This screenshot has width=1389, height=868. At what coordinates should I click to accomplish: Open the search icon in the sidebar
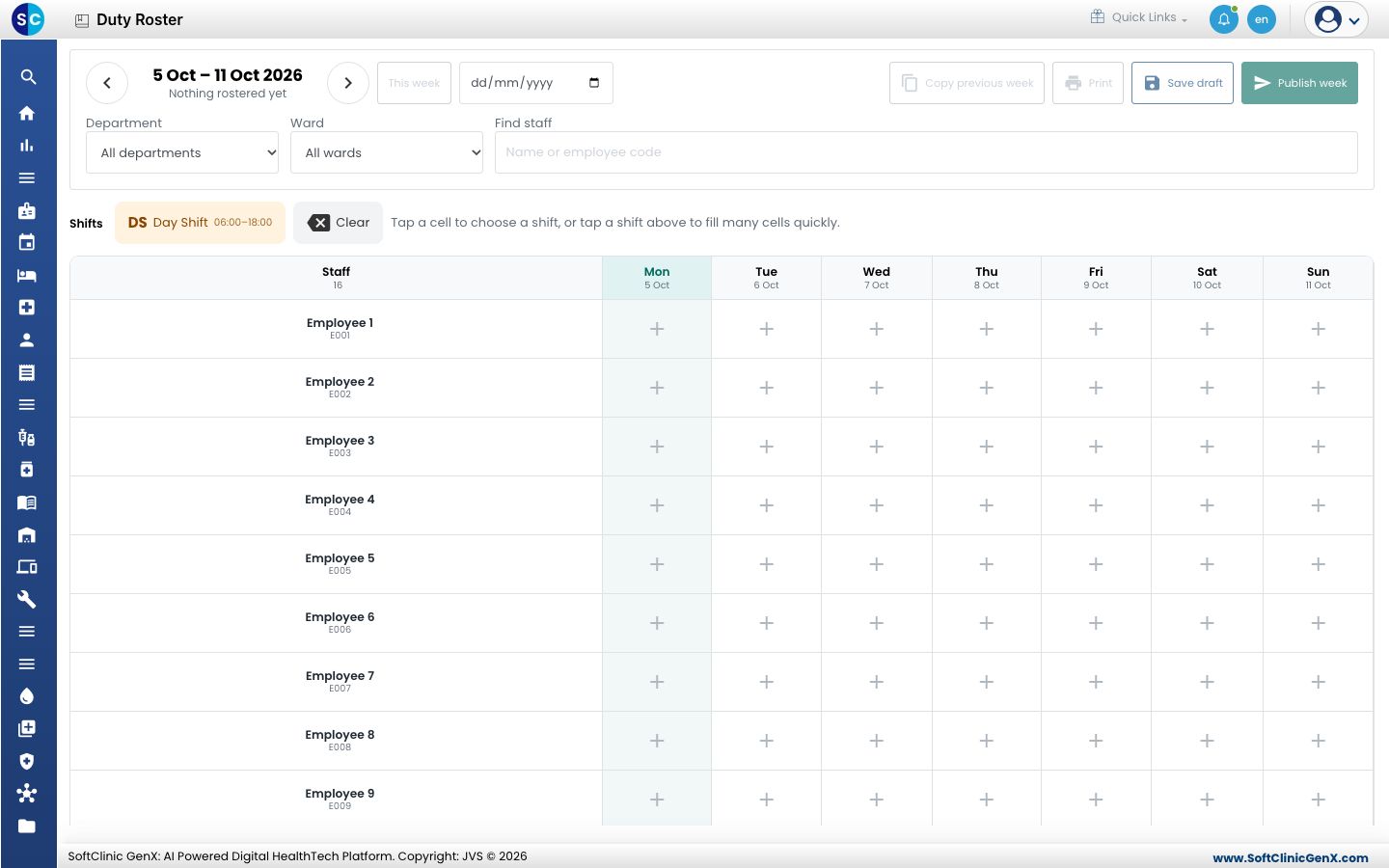(x=28, y=77)
